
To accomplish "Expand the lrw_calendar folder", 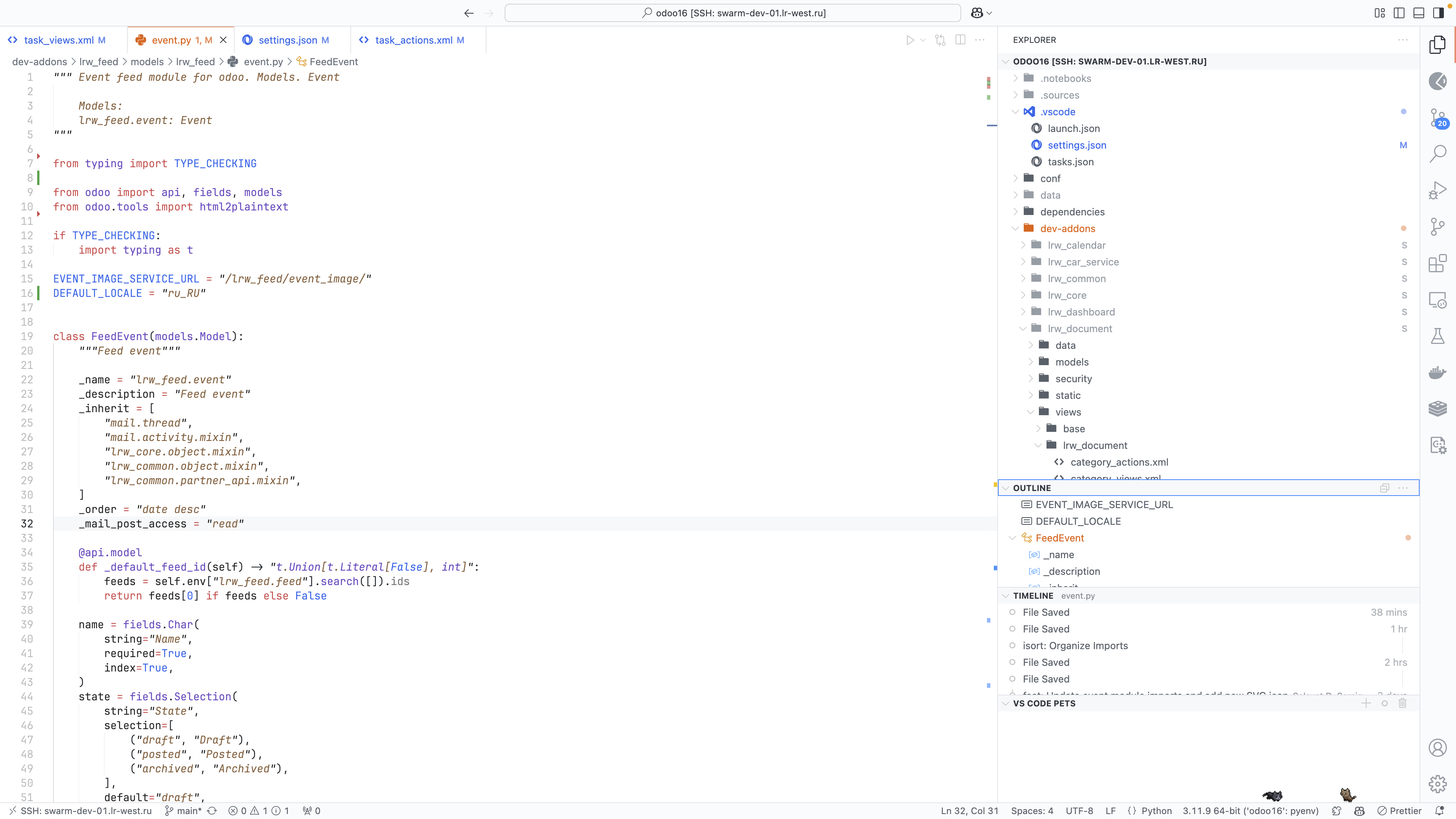I will [x=1076, y=245].
